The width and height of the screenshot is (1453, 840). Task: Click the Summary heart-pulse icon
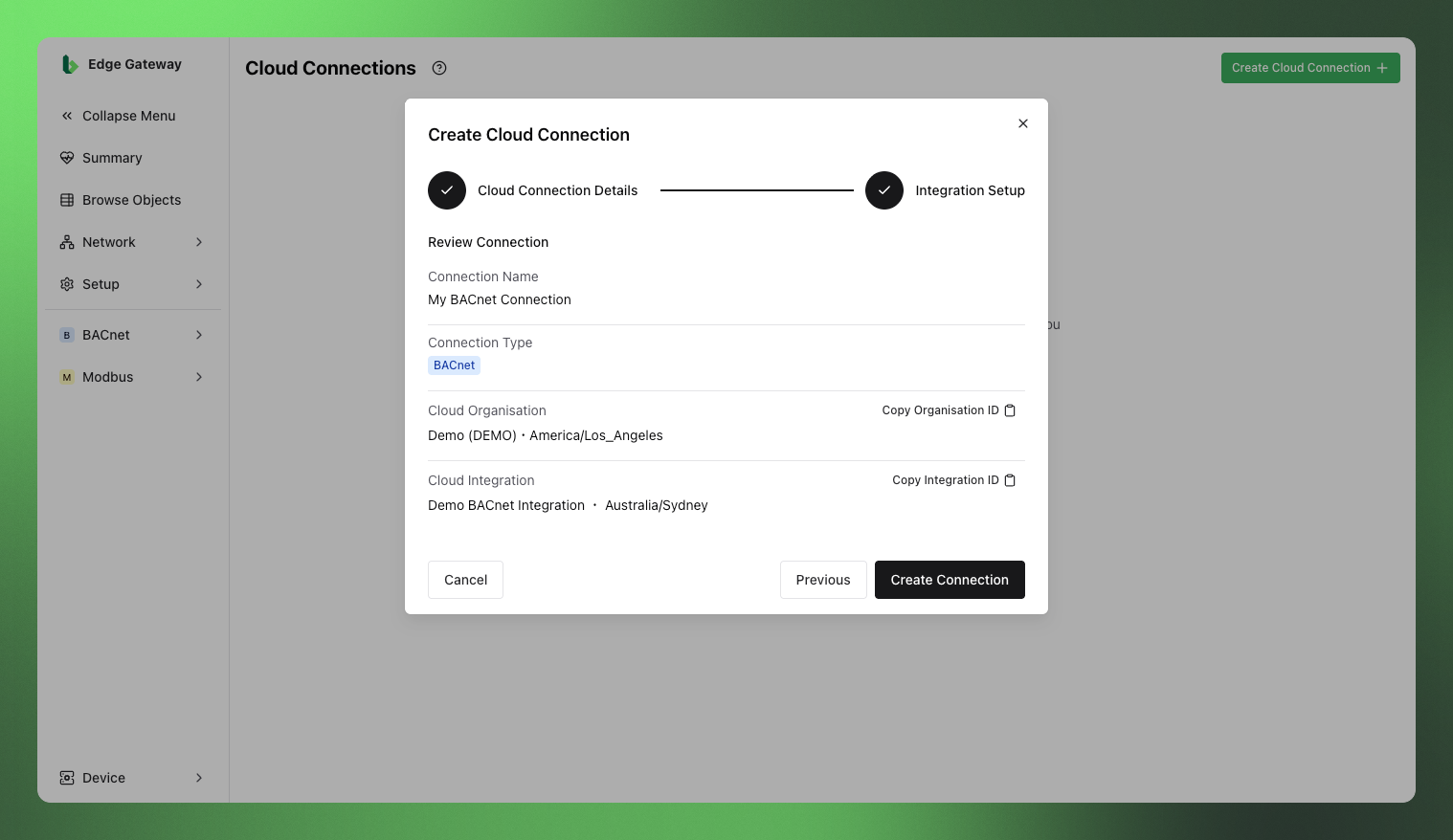pos(67,158)
